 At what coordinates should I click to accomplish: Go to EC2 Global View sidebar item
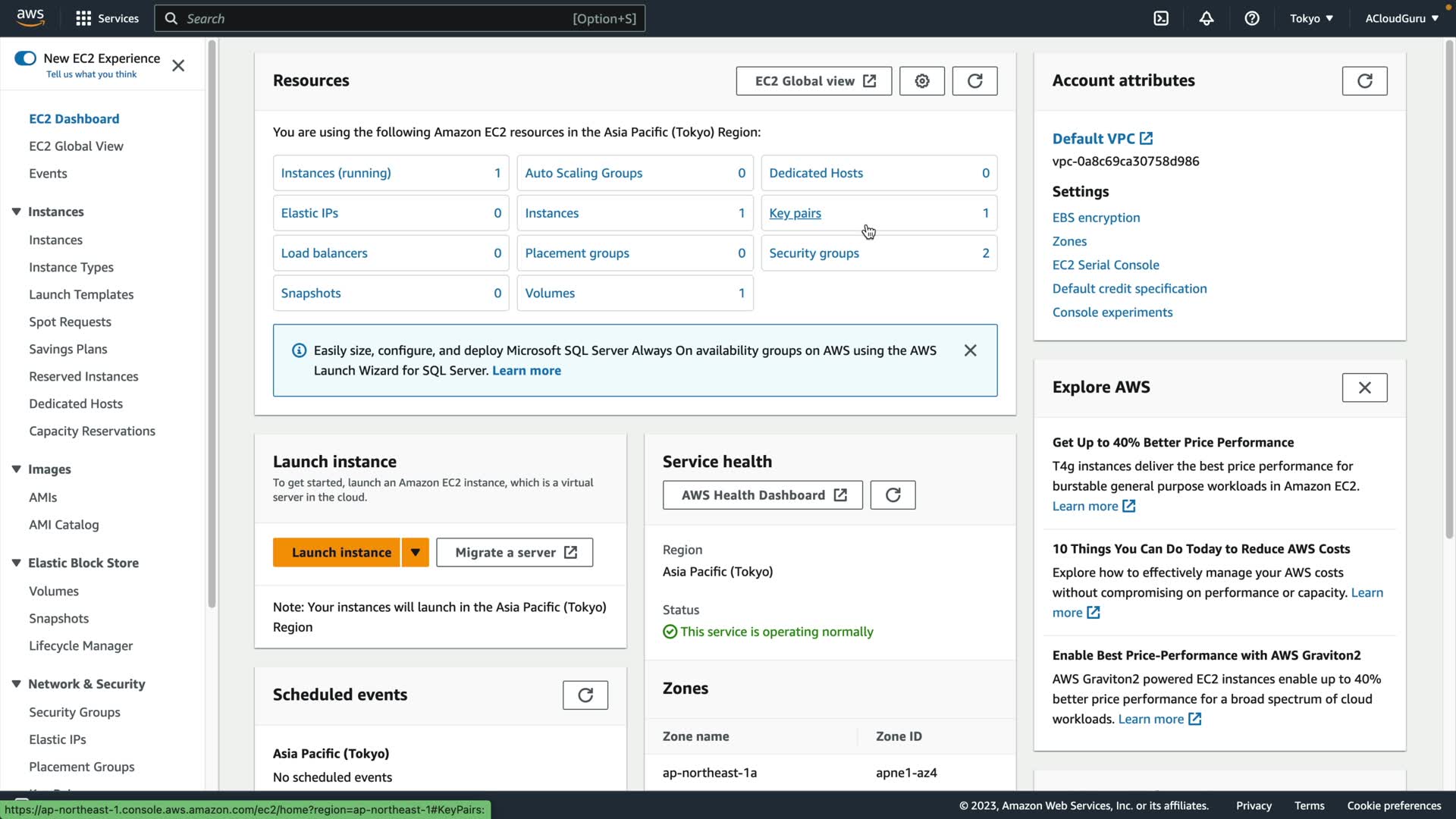pyautogui.click(x=76, y=146)
